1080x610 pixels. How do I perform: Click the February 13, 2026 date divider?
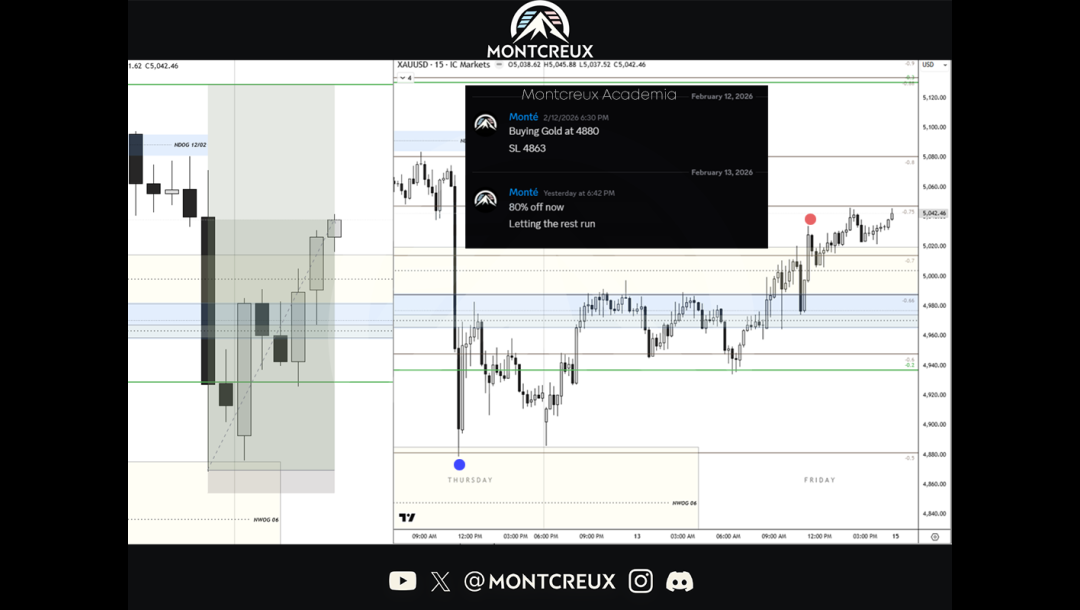point(722,172)
